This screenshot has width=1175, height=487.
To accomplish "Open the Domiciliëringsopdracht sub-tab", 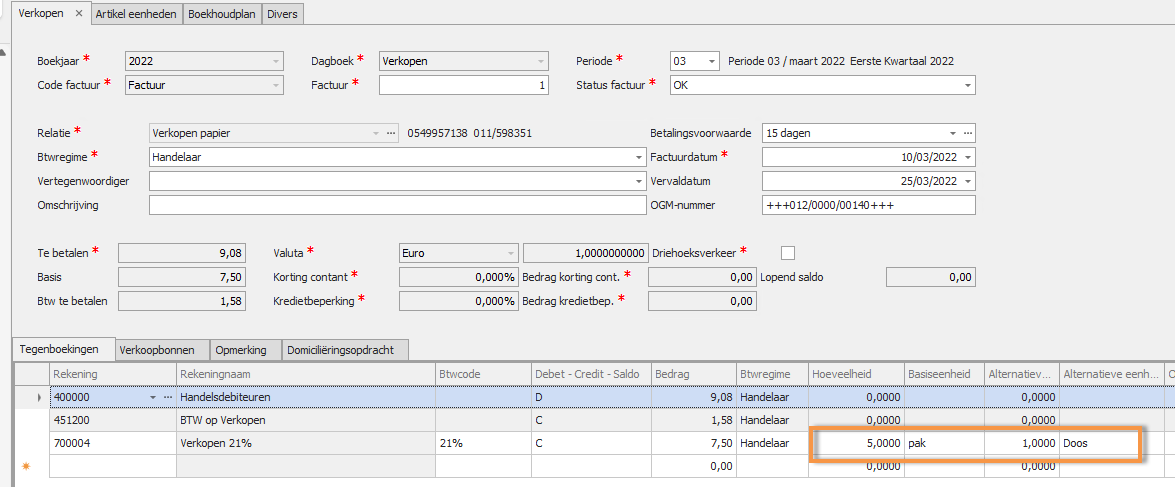I will point(345,350).
